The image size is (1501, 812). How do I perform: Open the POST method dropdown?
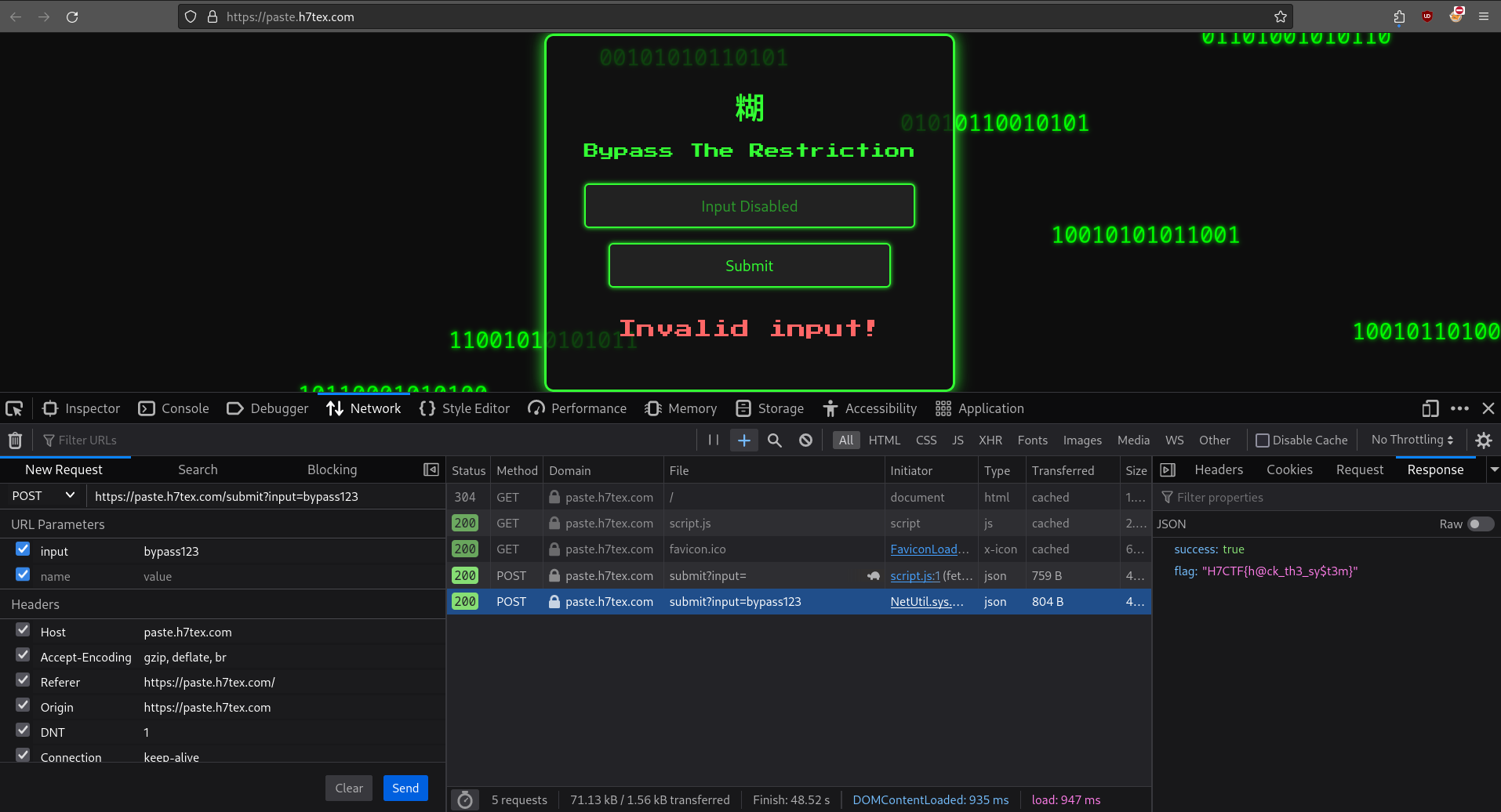click(43, 496)
